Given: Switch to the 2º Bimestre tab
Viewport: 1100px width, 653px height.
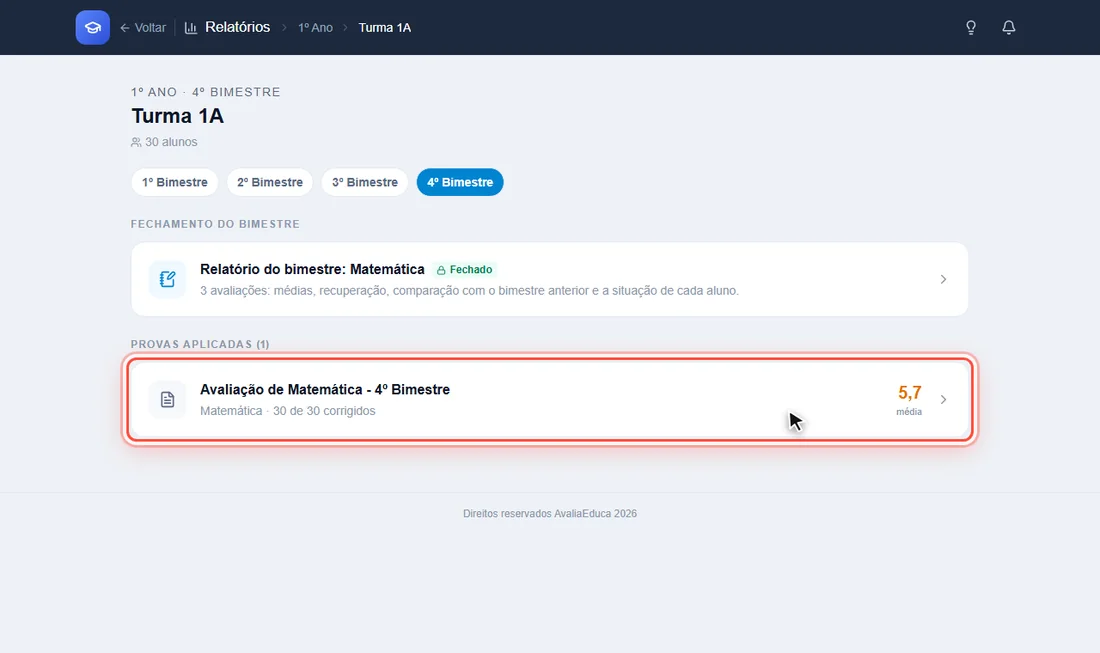Looking at the screenshot, I should click(x=270, y=182).
